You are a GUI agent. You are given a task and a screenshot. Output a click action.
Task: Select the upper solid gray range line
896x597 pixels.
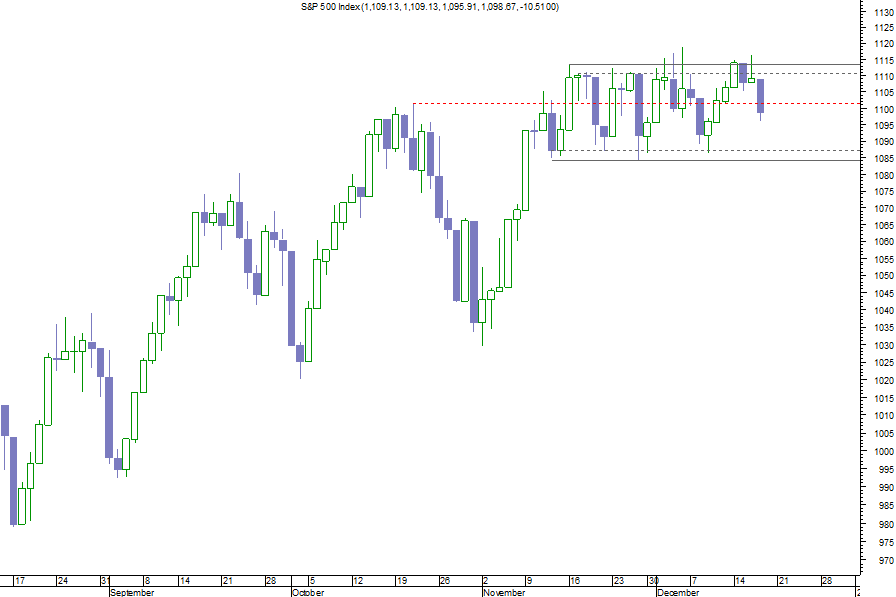coord(714,65)
